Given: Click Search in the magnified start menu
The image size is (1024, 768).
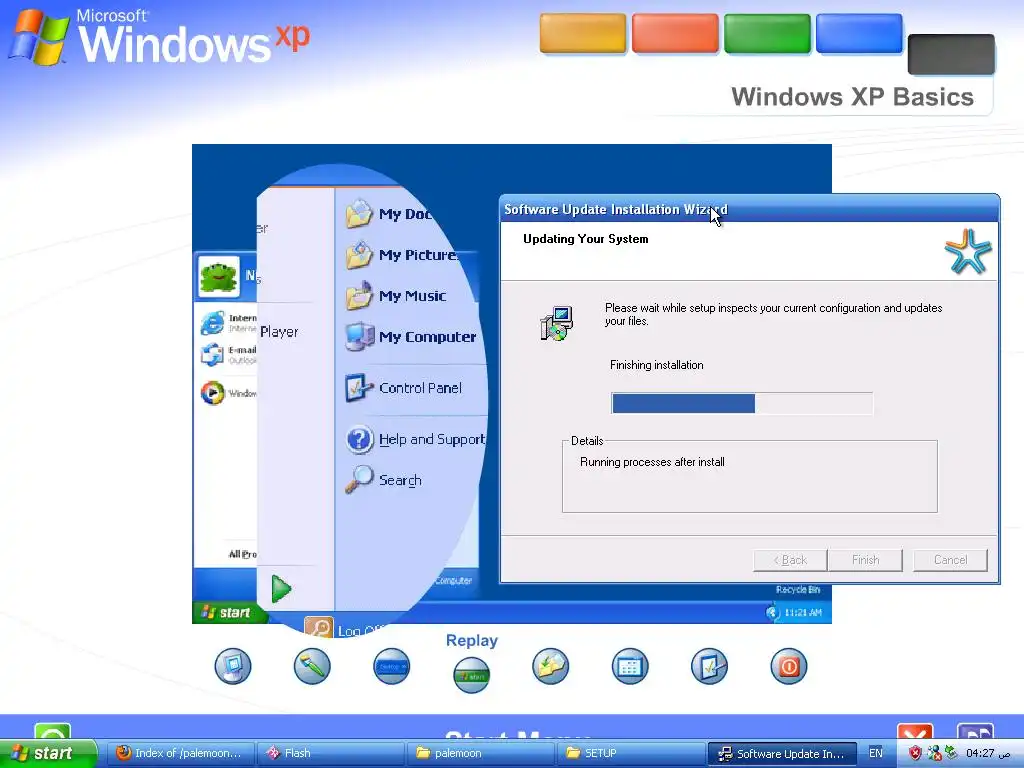Looking at the screenshot, I should click(x=384, y=480).
